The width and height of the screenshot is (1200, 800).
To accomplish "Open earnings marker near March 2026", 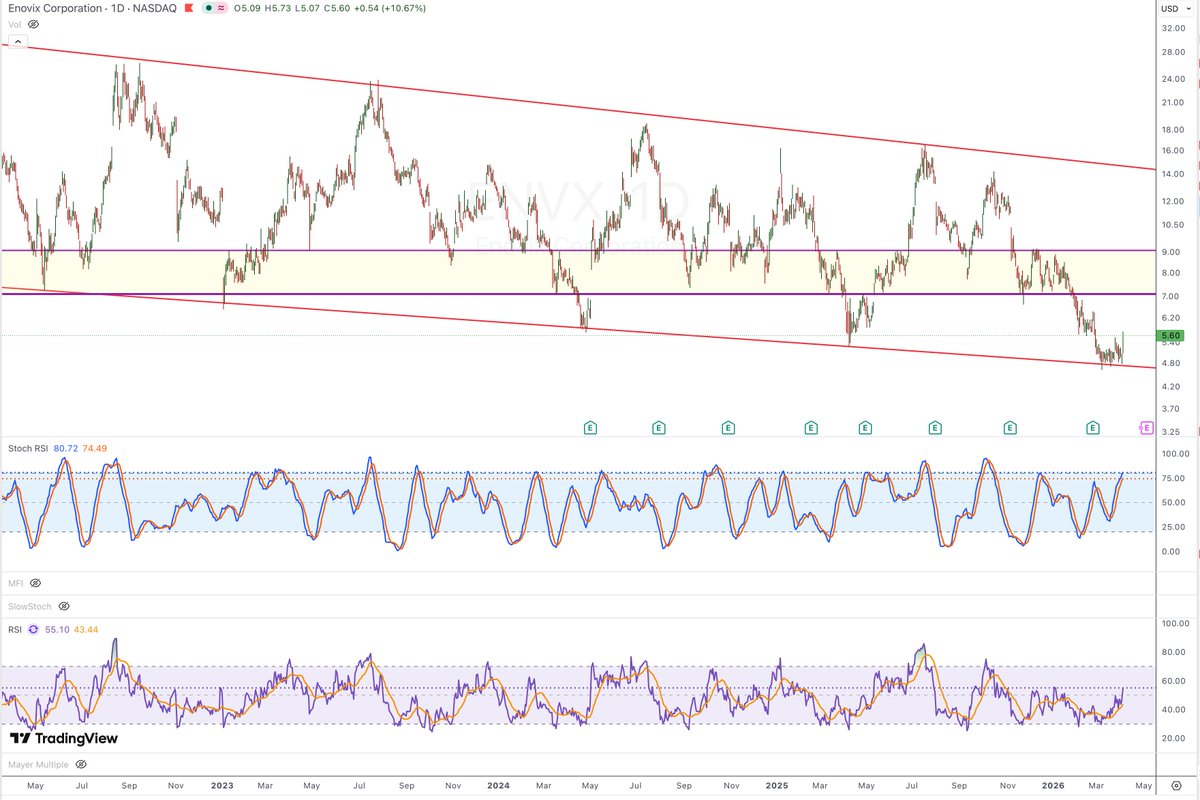I will pos(1094,428).
